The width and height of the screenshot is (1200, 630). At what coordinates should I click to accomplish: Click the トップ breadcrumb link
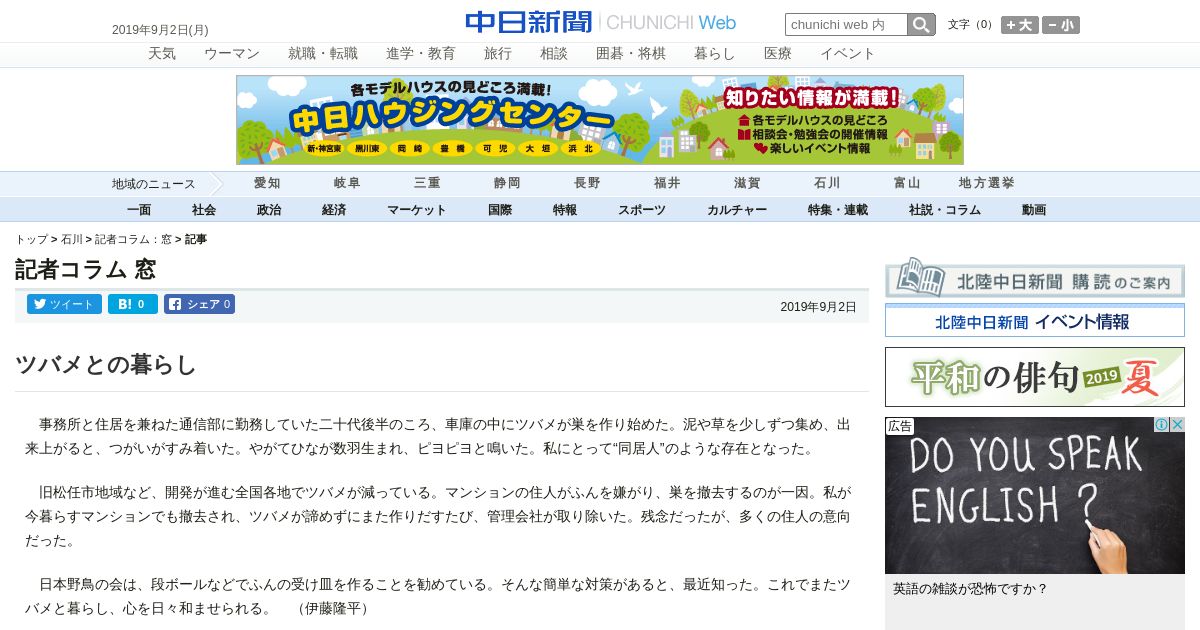tap(31, 240)
